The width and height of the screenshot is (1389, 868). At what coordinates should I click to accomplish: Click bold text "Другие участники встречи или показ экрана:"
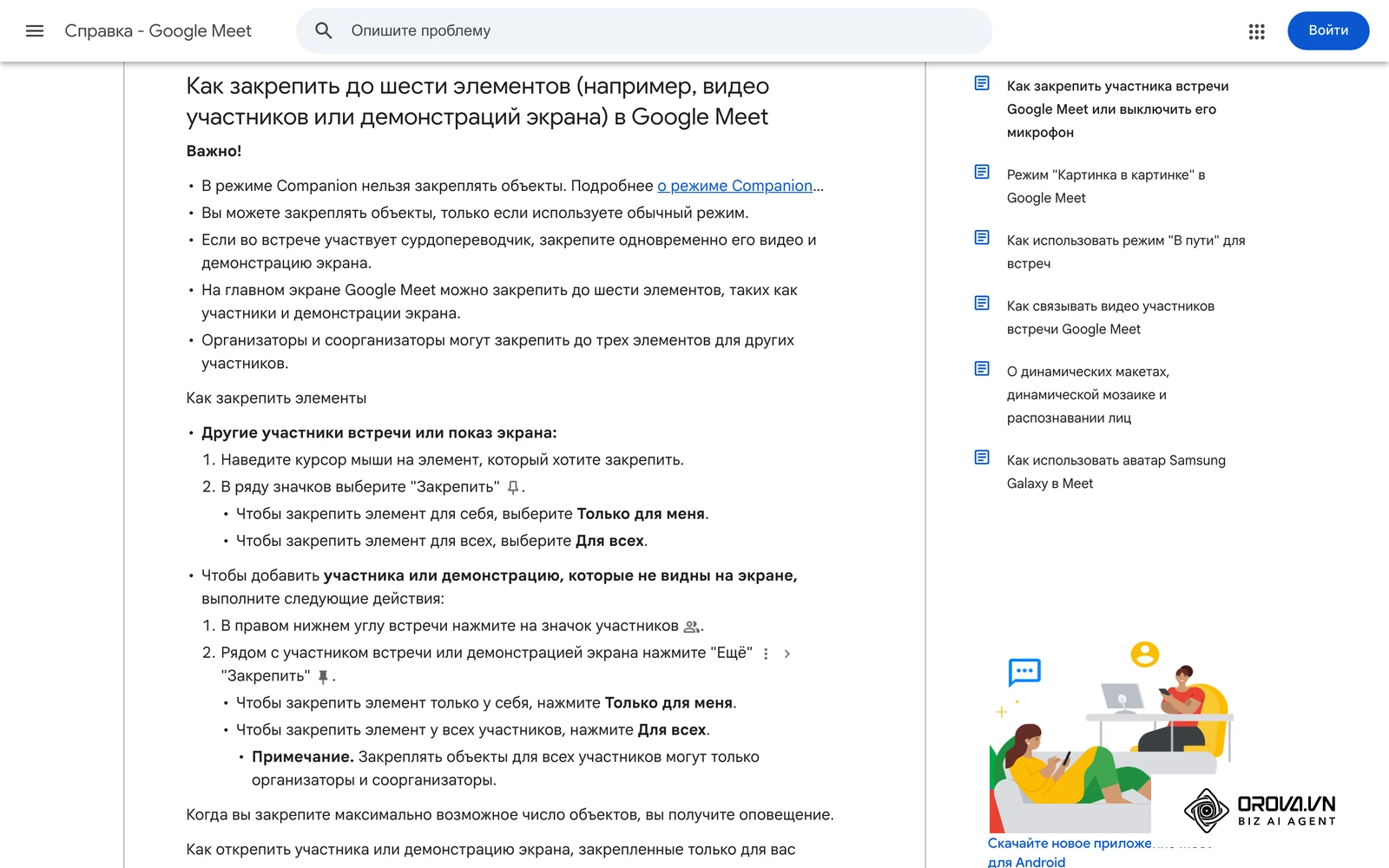click(x=379, y=433)
